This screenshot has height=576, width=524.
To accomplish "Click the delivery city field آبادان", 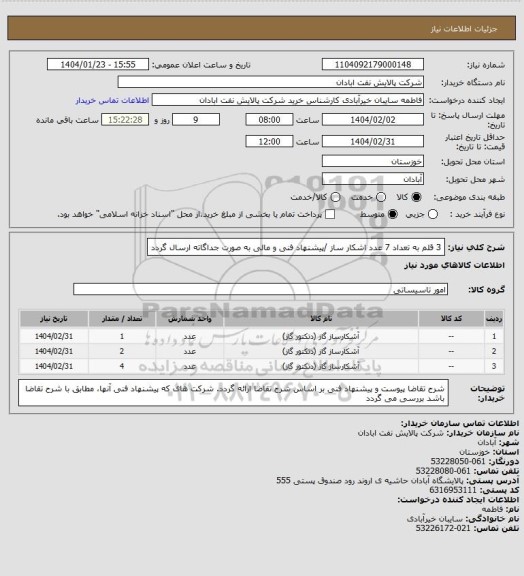I will 373,179.
